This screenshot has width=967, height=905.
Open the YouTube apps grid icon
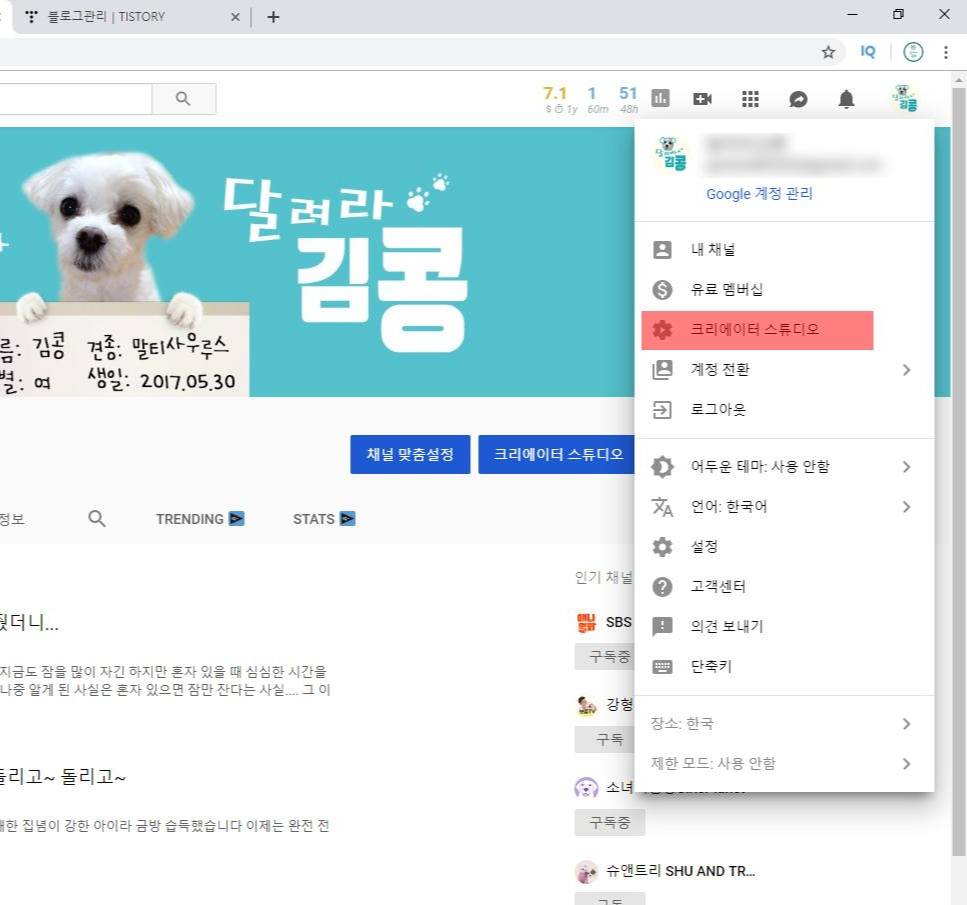(x=750, y=99)
